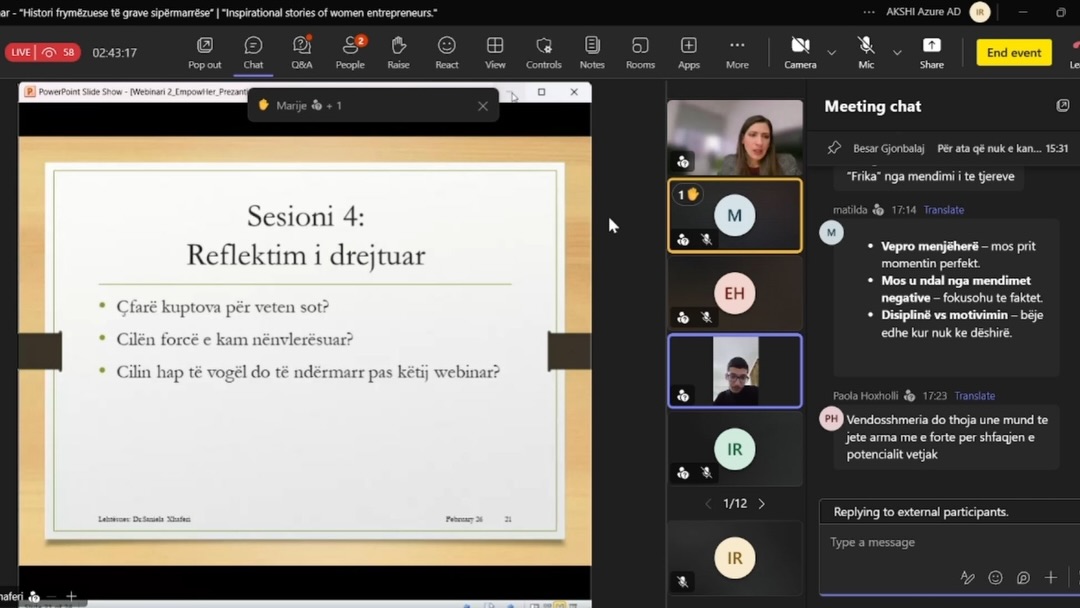Pop out the meeting content
This screenshot has width=1080, height=608.
coord(204,52)
